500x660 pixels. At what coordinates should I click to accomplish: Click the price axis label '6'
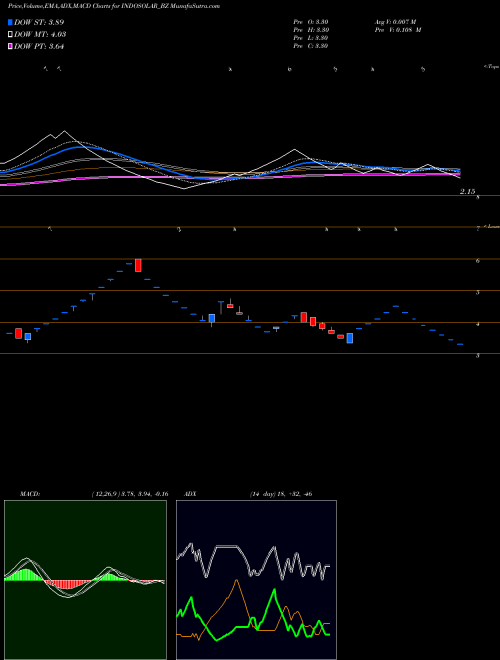(478, 261)
